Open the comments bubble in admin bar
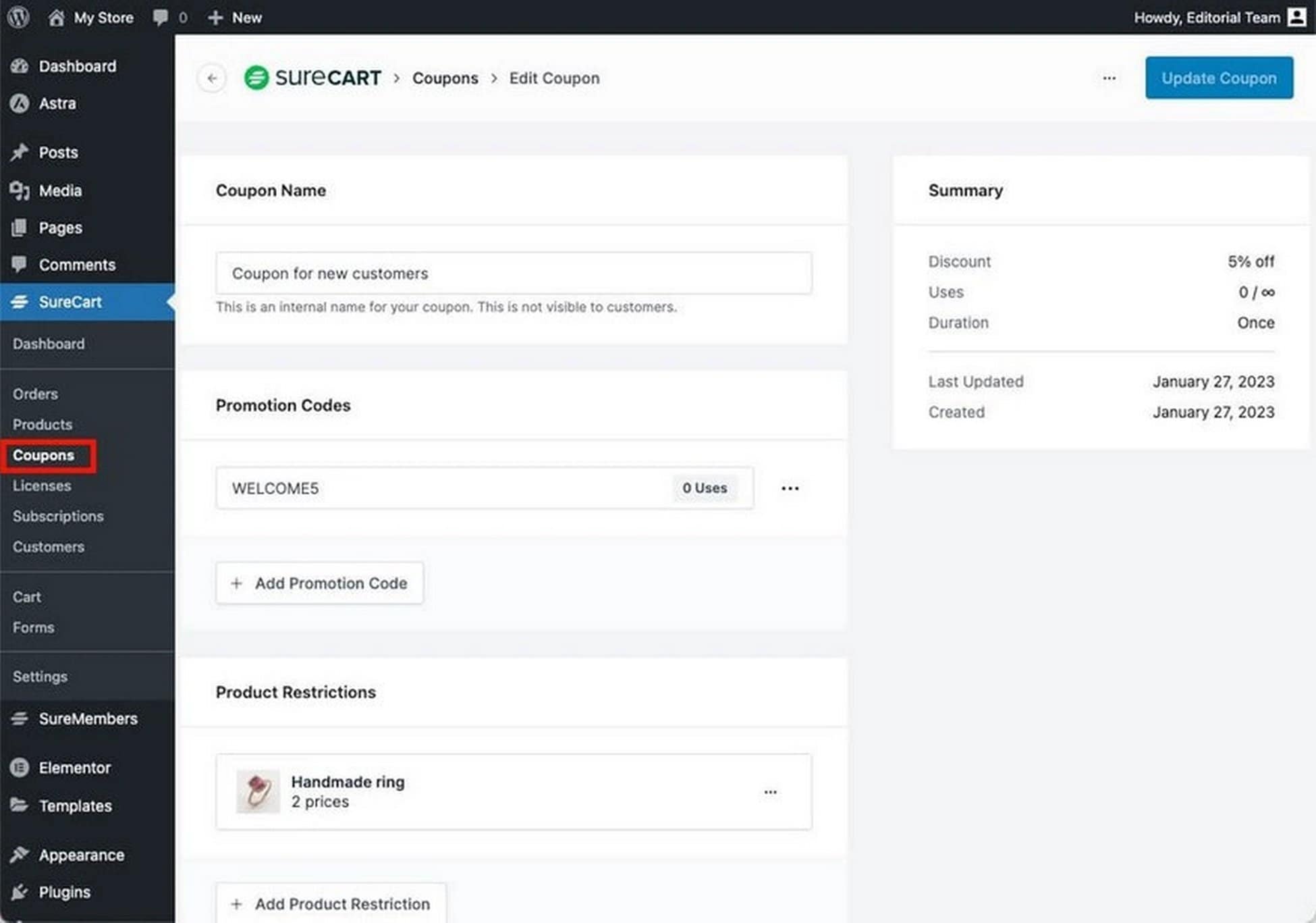Screen dimensions: 1316x923 161,18
